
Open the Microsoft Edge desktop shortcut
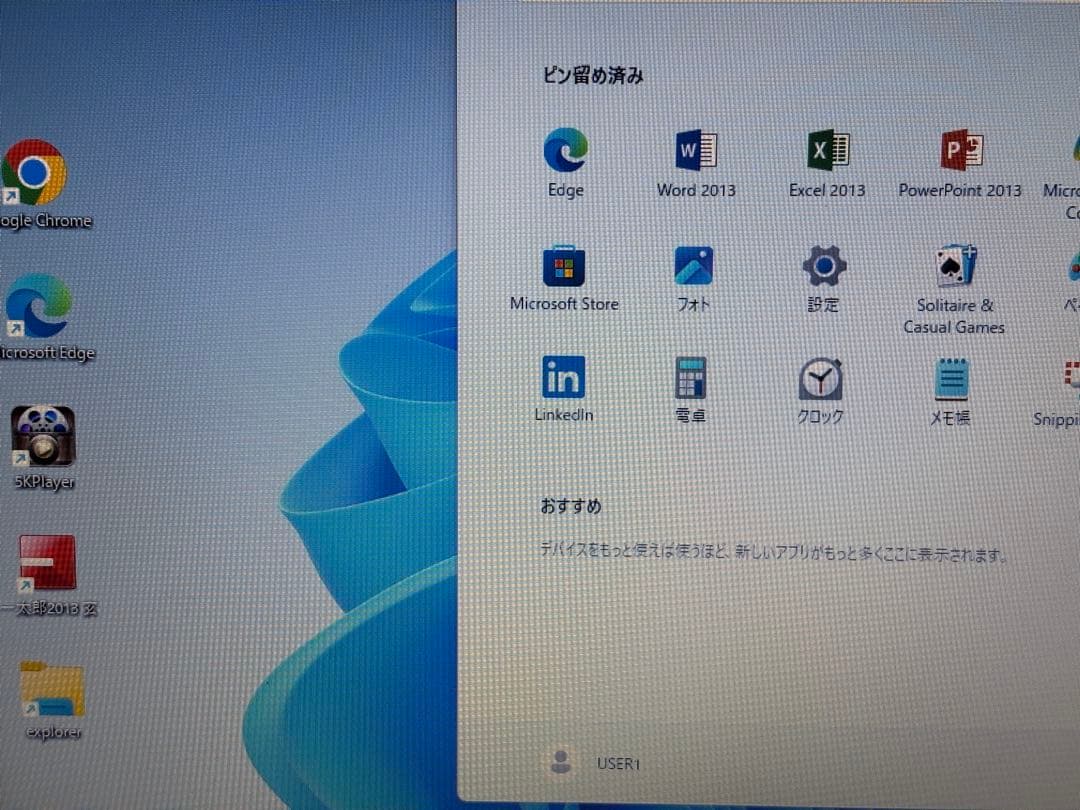pos(33,305)
